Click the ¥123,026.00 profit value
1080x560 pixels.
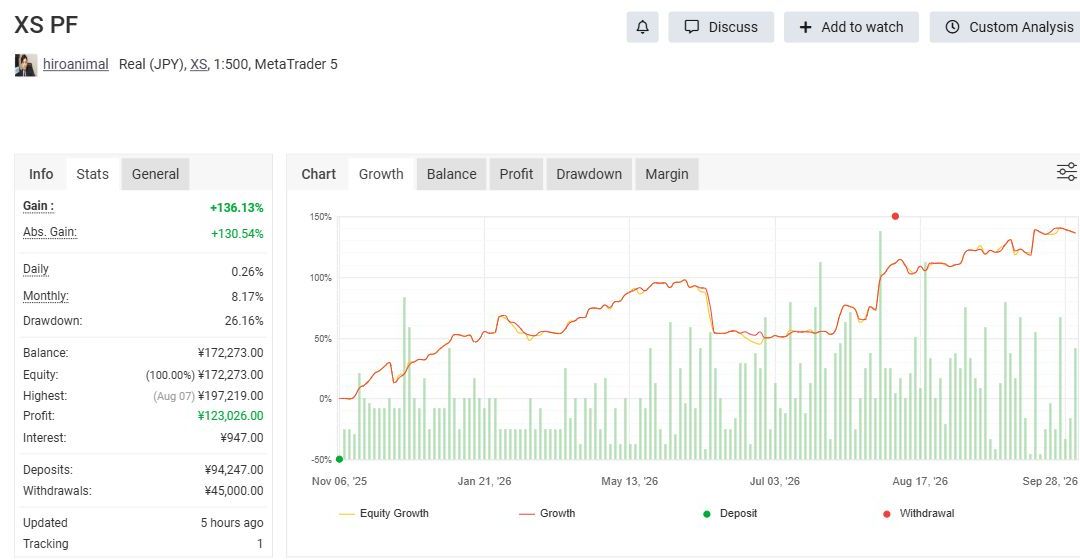[x=230, y=416]
